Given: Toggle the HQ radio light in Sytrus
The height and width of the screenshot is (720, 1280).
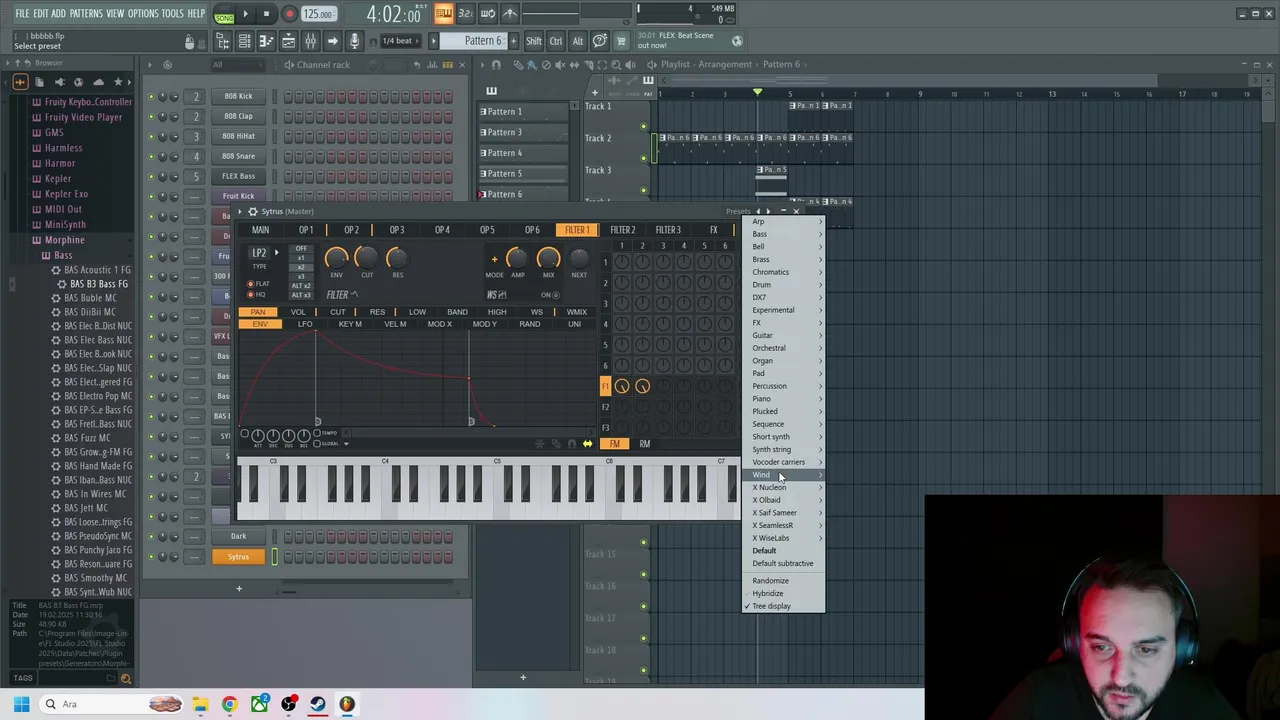Looking at the screenshot, I should pos(250,295).
